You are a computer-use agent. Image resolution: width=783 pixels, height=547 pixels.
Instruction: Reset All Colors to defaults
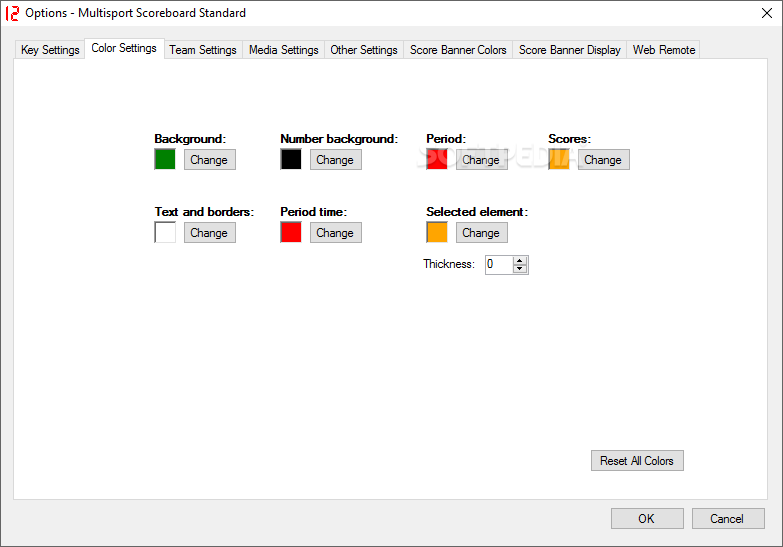point(637,461)
